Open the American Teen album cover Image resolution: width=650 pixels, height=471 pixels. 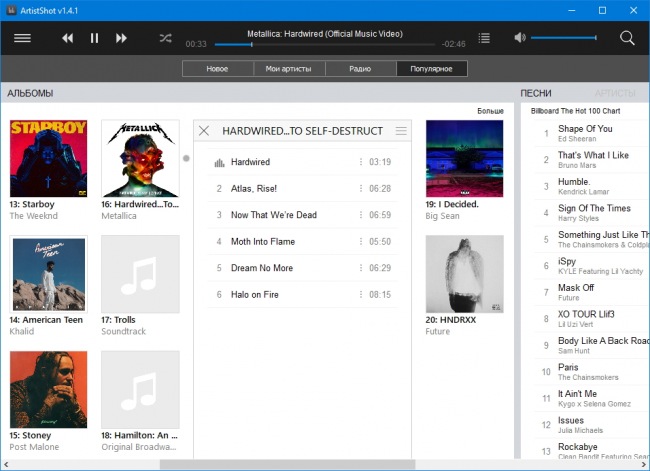point(49,274)
